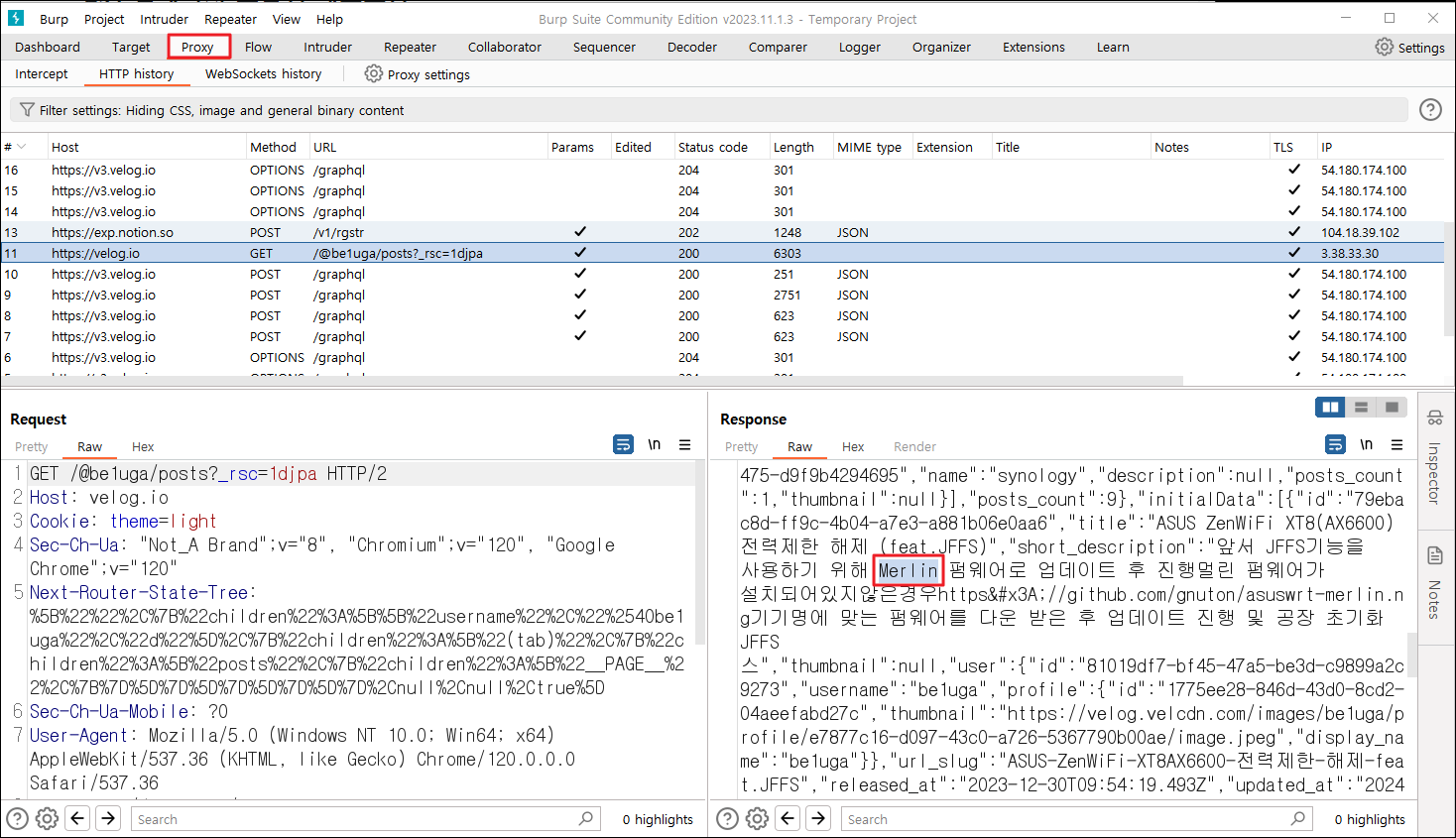Screen dimensions: 1456x838
Task: Switch to the Sequencer tab
Action: tap(604, 47)
